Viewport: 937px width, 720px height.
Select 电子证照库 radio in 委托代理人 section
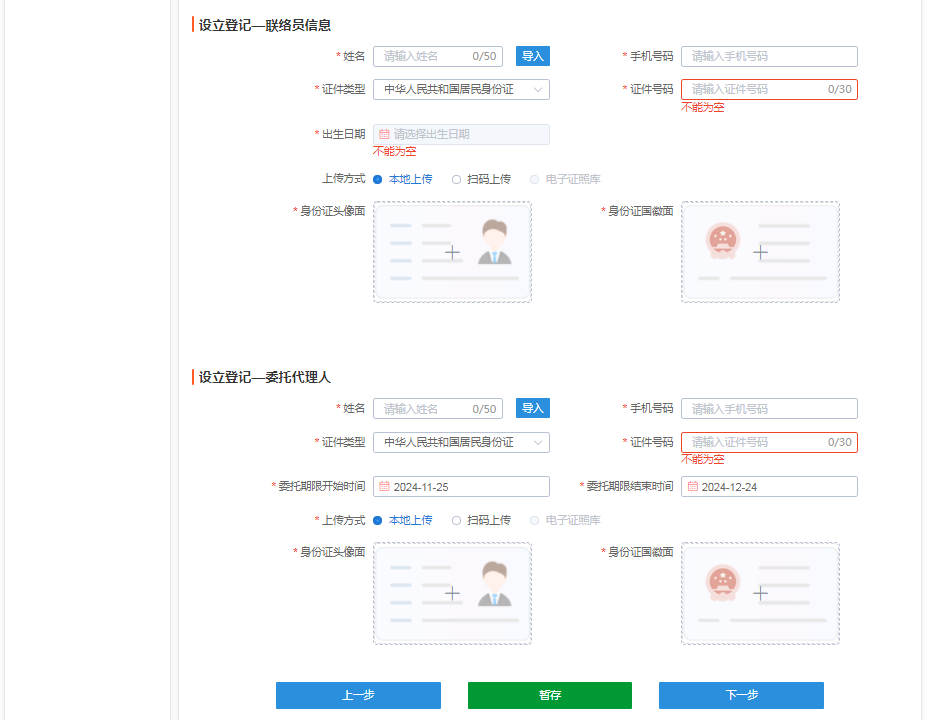point(535,520)
